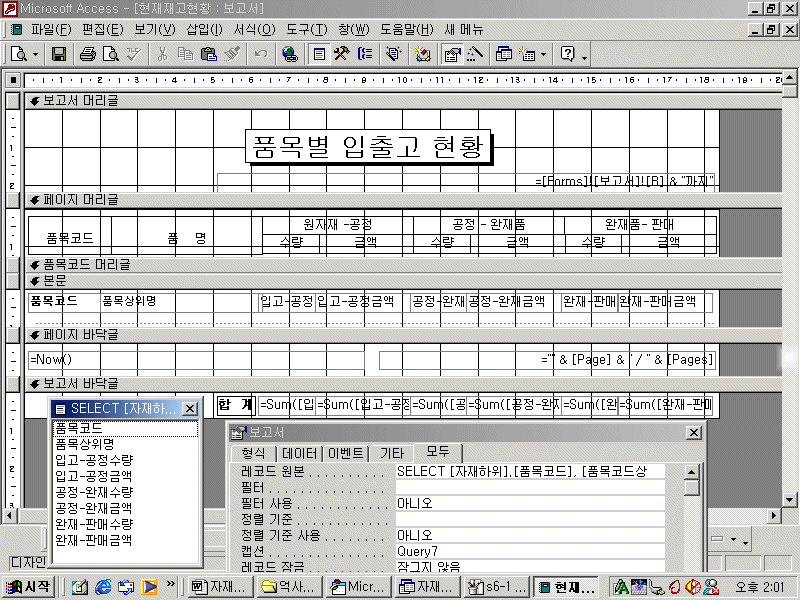800x600 pixels.
Task: Select the 합 계 label in report footer
Action: [x=235, y=405]
